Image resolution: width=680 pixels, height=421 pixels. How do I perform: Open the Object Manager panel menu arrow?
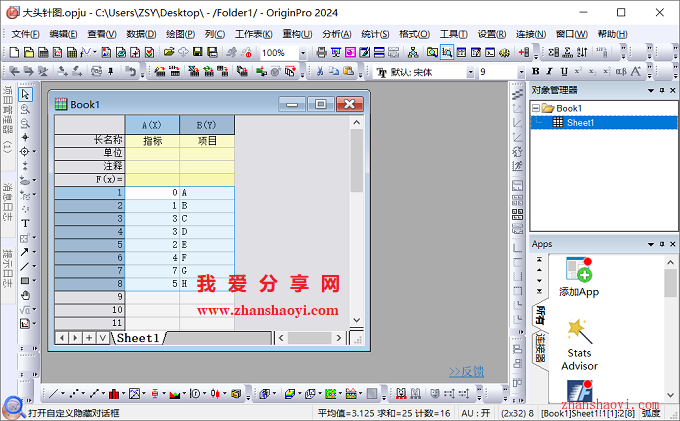[x=651, y=91]
